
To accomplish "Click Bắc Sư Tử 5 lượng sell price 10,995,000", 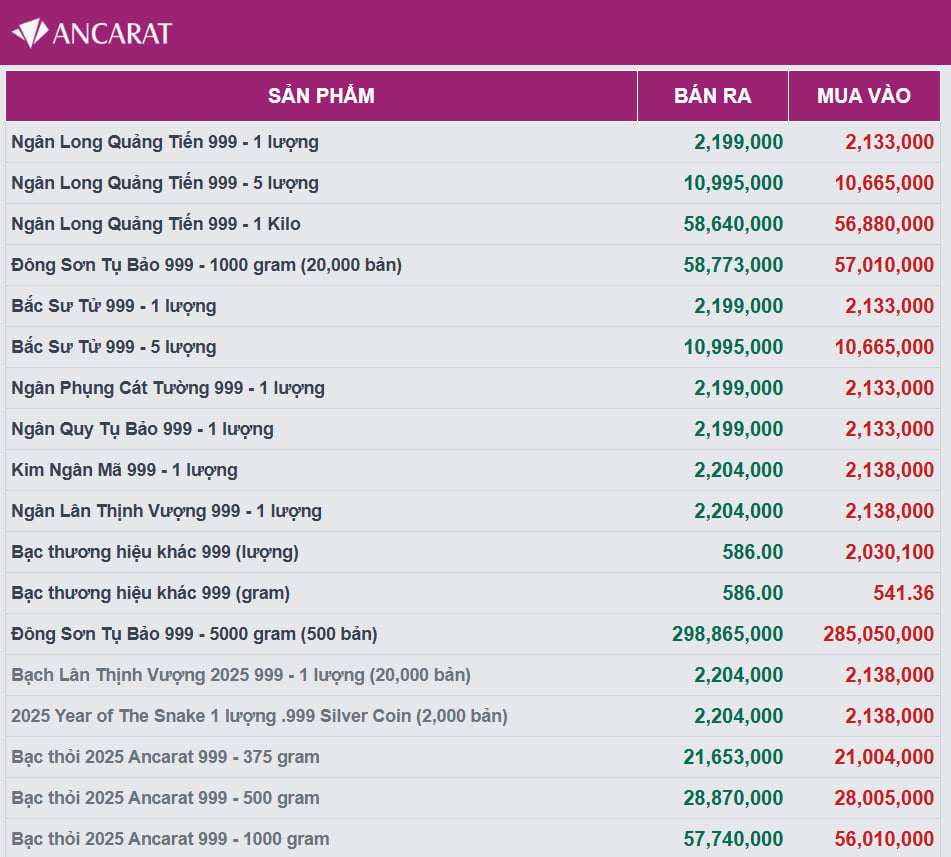I will [x=733, y=347].
